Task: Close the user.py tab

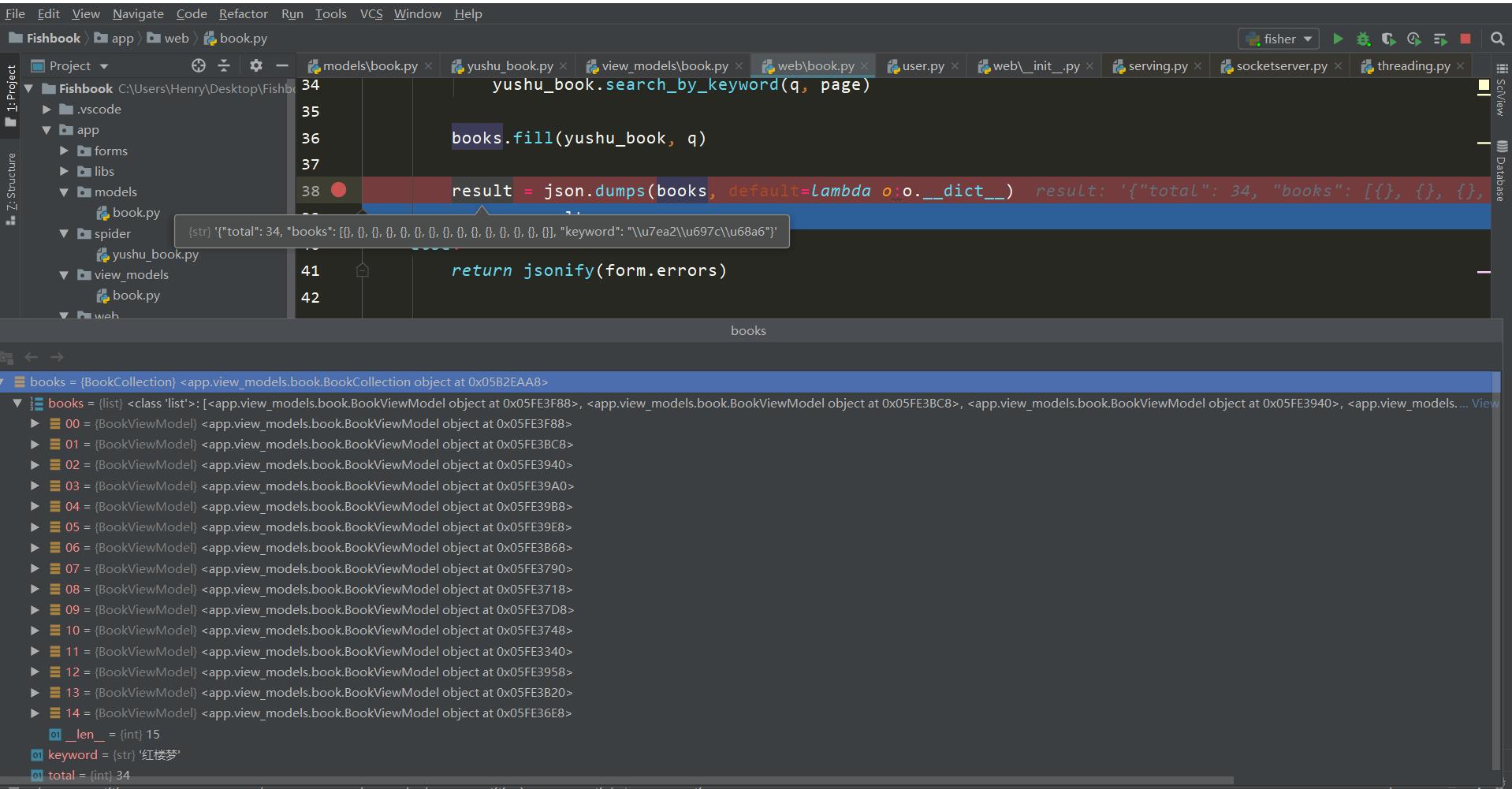Action: tap(955, 66)
